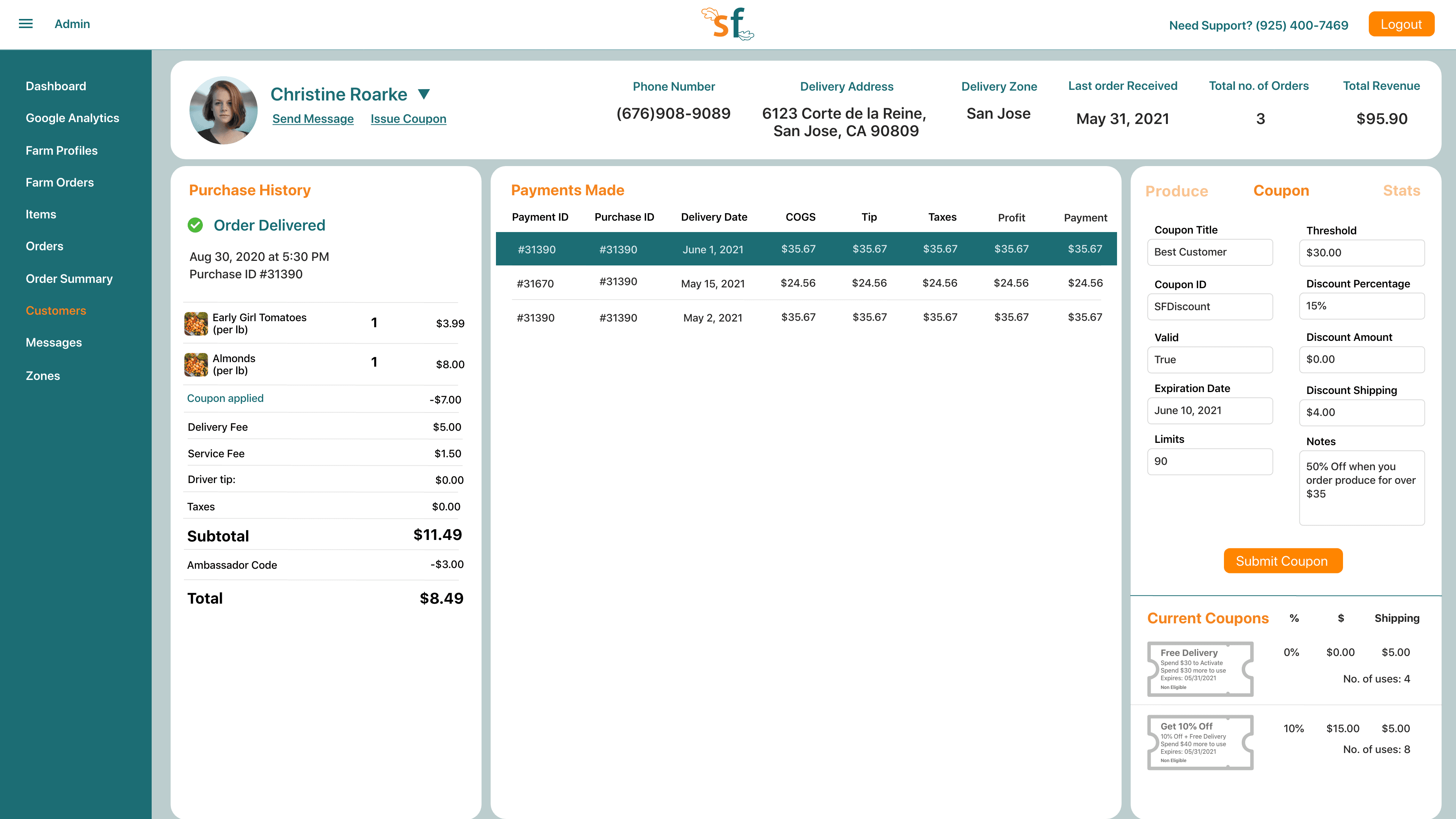Go to Farm Profiles in sidebar
Viewport: 1456px width, 819px height.
click(61, 151)
